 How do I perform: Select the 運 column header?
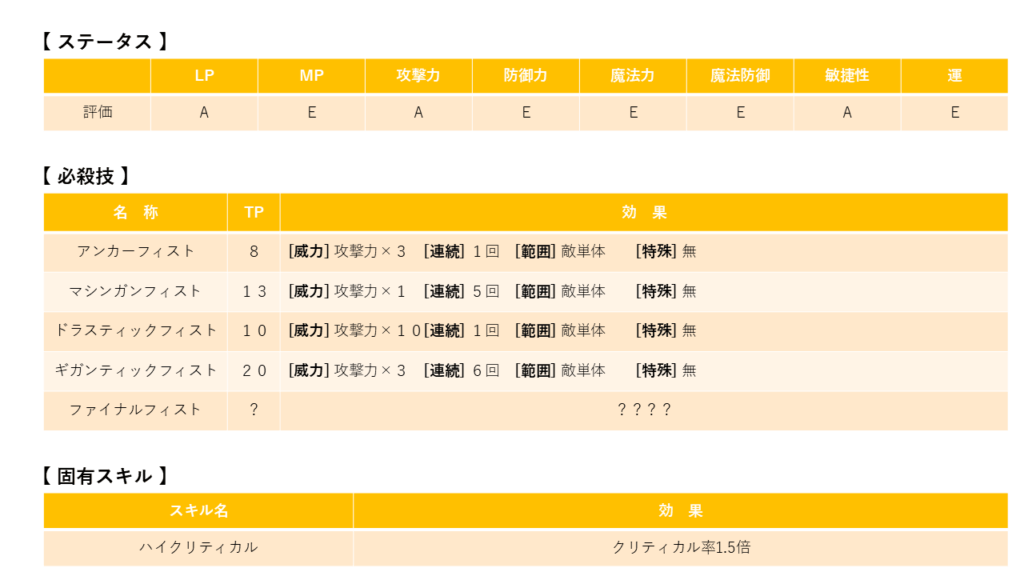(954, 76)
